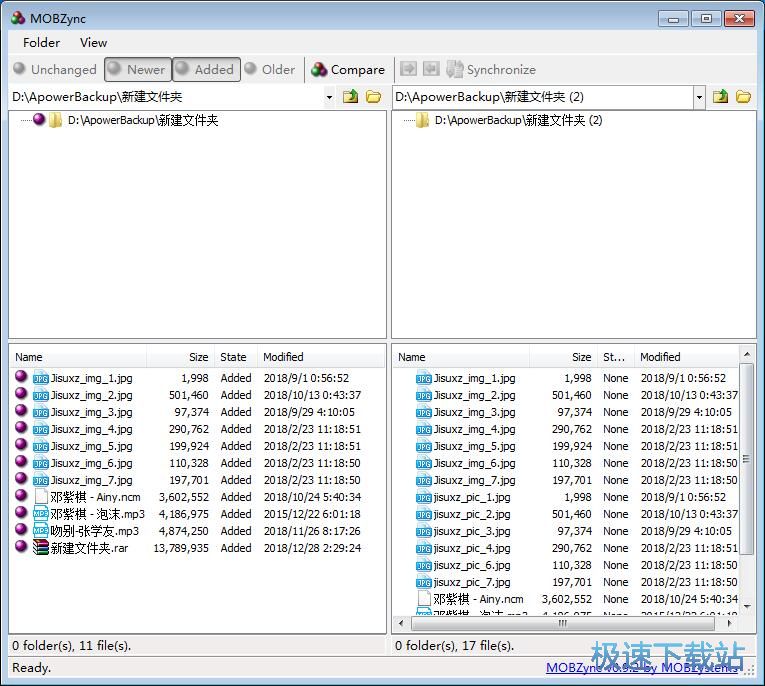
Task: Toggle the Older filter
Action: tap(270, 69)
